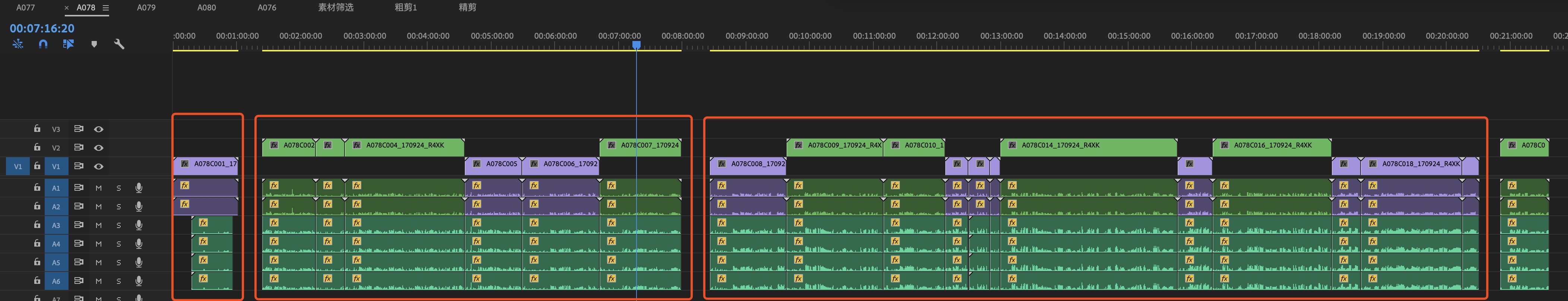Click the V1 source patching button
This screenshot has height=301, width=1568.
click(18, 167)
